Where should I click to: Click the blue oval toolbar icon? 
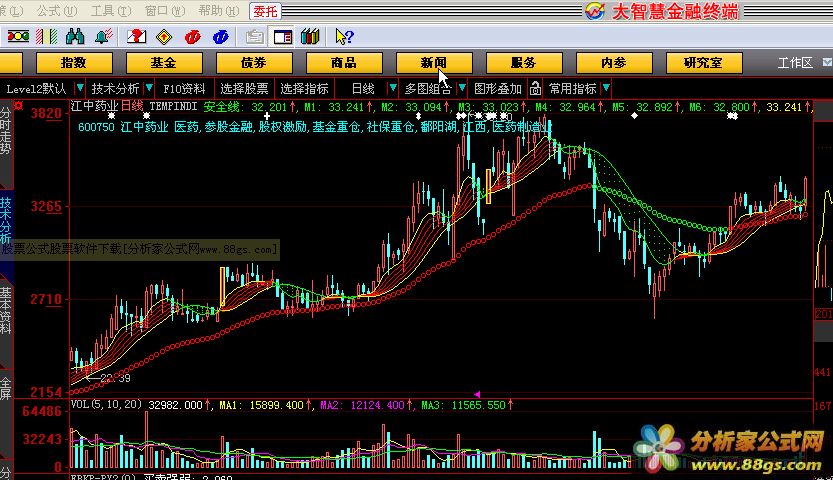point(220,37)
